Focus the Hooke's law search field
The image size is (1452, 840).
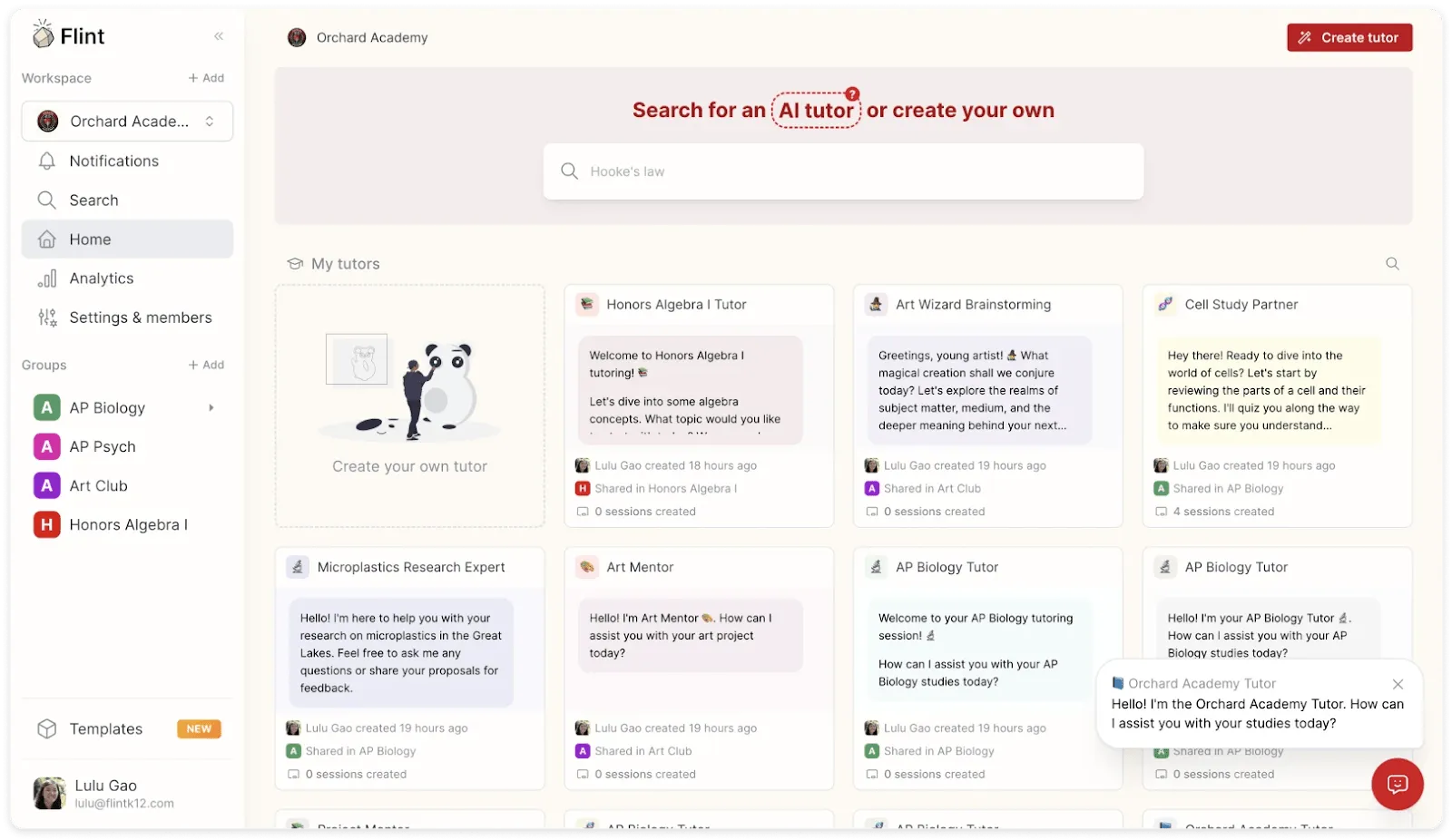click(843, 171)
